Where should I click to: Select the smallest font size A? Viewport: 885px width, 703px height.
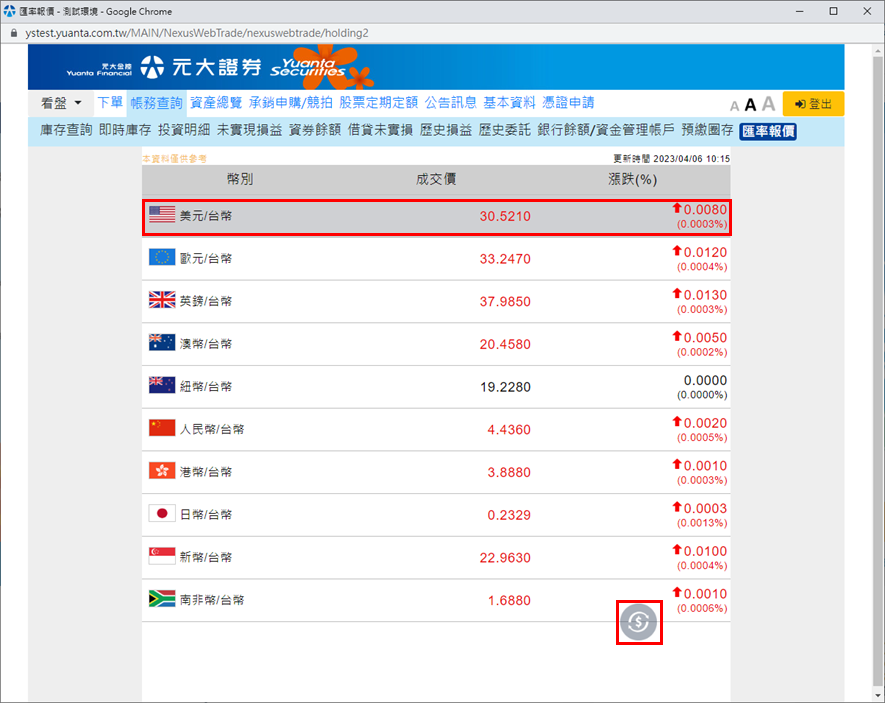tap(734, 106)
